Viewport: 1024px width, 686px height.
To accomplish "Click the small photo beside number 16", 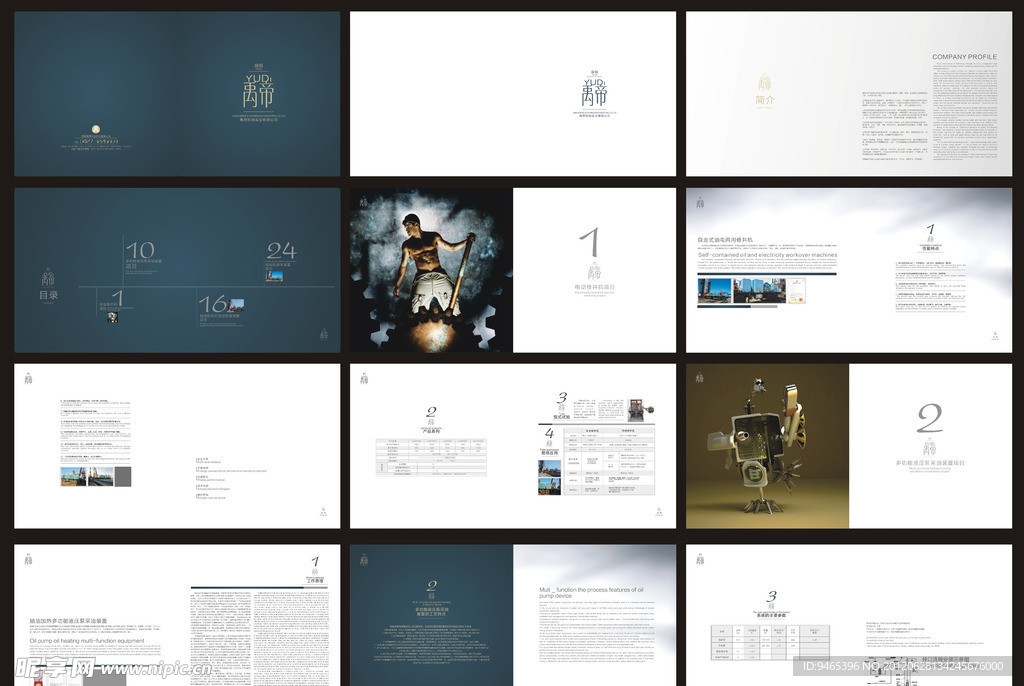I will tap(237, 304).
